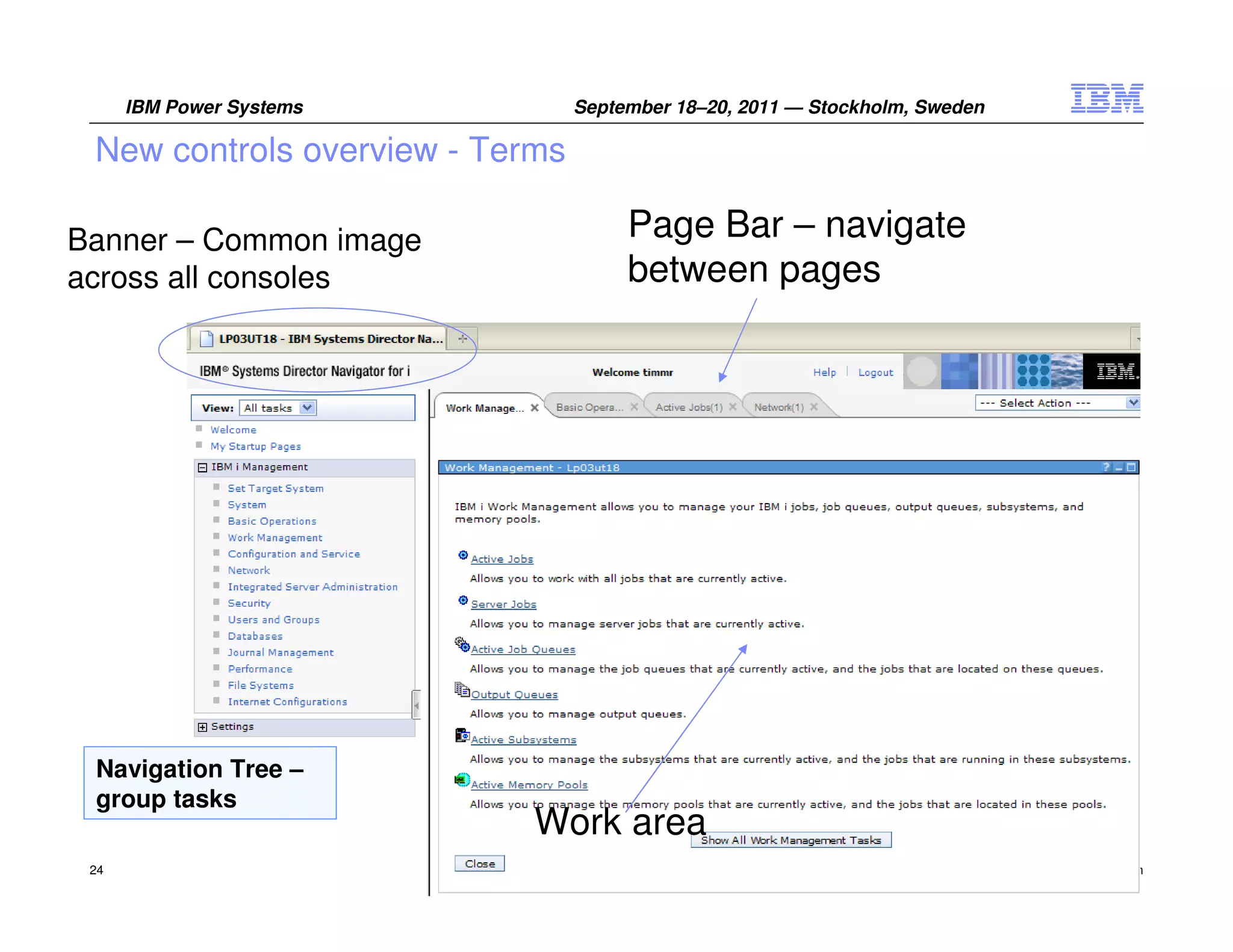This screenshot has width=1233, height=952.
Task: Click the Active Memory Pools icon
Action: click(x=462, y=780)
